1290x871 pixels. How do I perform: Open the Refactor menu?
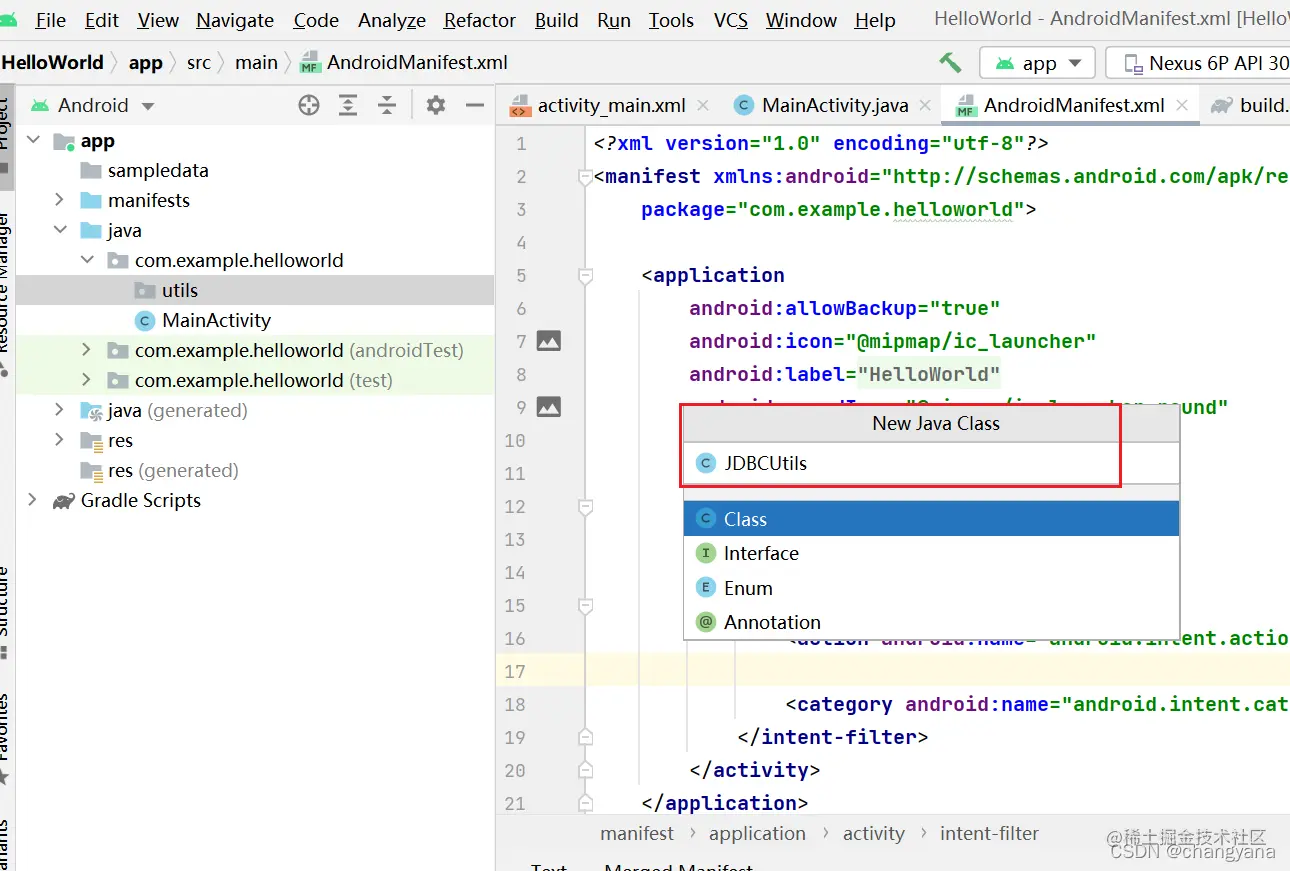pos(480,20)
